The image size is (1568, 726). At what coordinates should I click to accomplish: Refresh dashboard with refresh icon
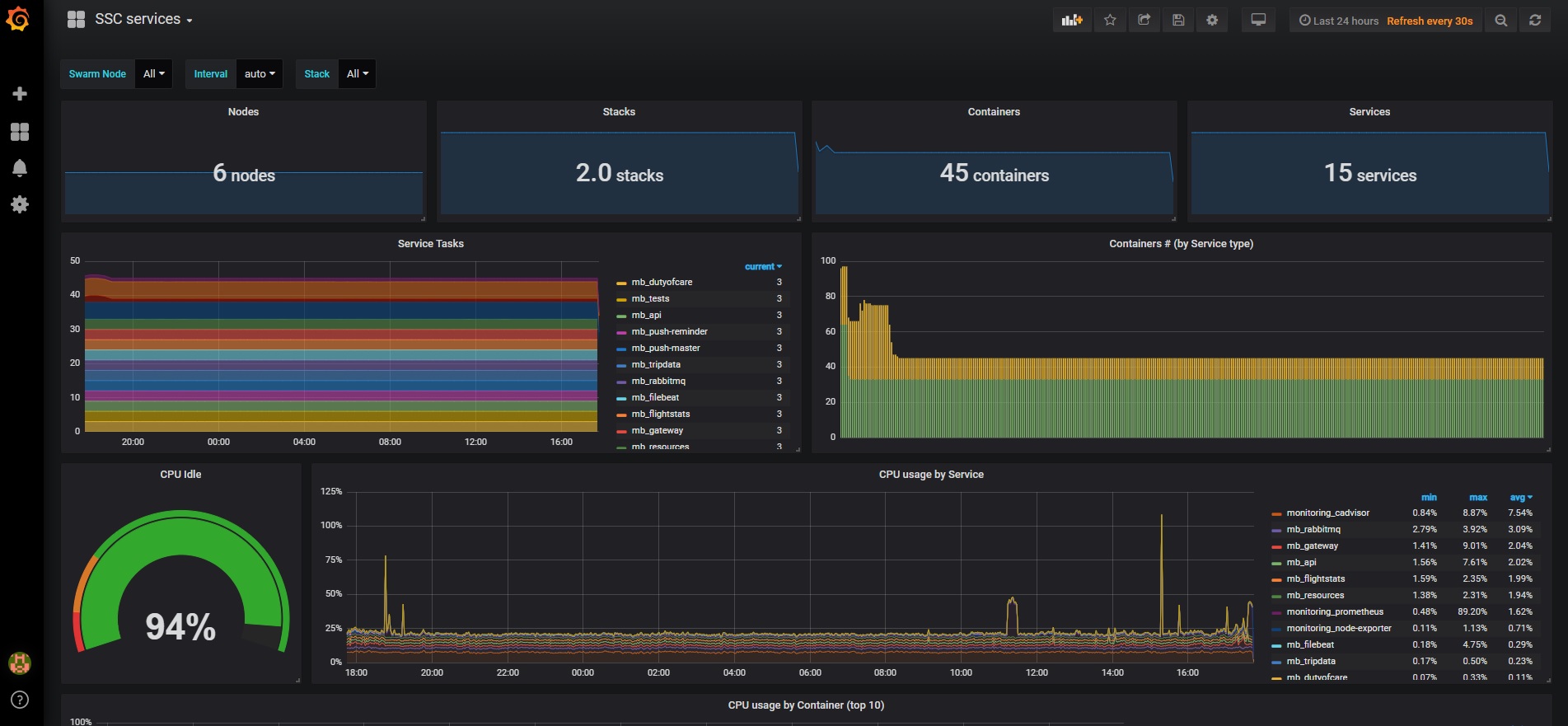click(1535, 21)
